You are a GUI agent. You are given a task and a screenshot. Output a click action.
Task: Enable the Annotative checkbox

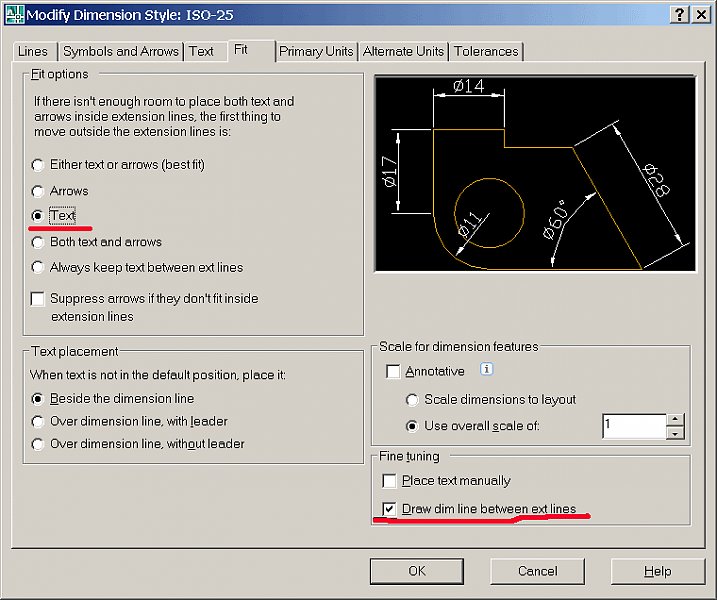pyautogui.click(x=393, y=371)
